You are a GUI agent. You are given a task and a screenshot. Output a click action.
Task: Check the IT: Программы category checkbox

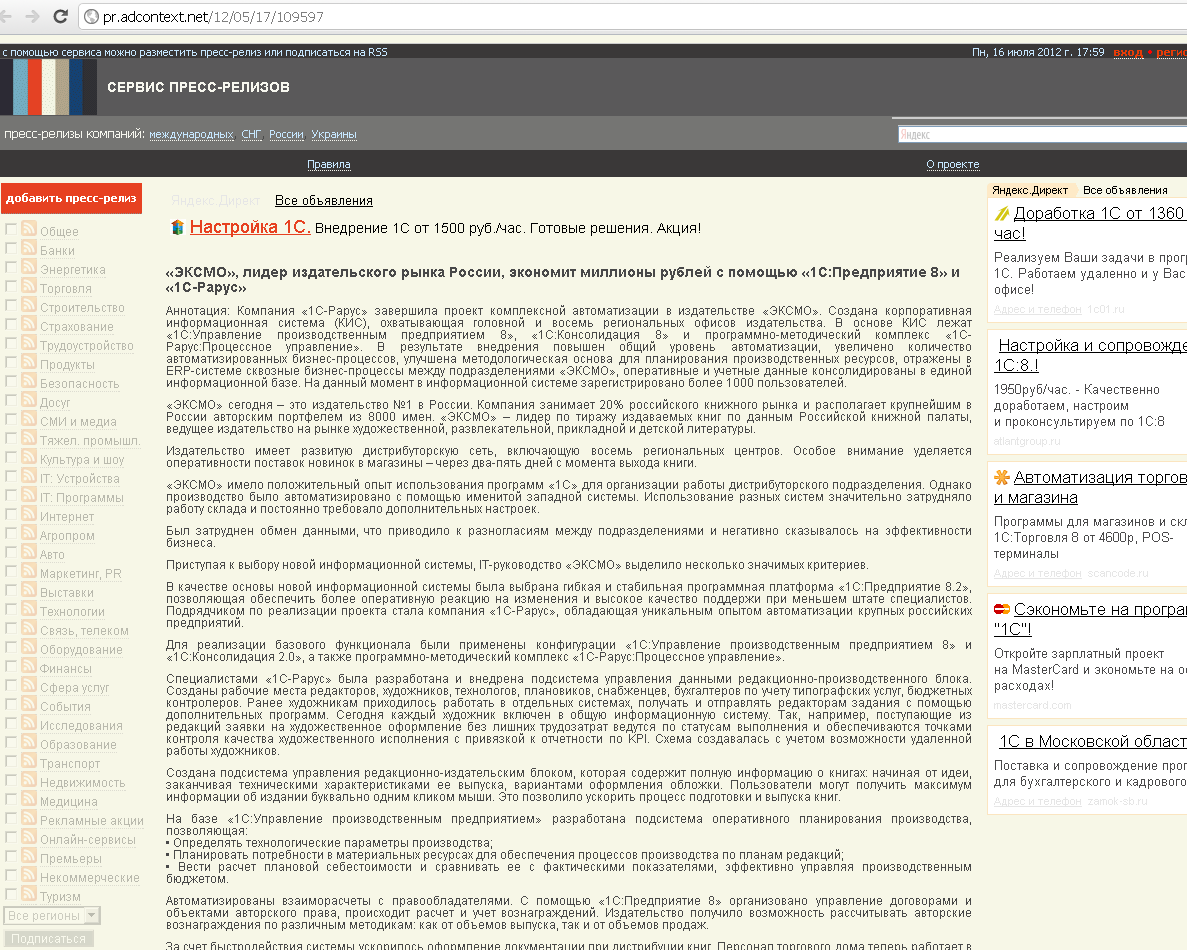click(11, 495)
